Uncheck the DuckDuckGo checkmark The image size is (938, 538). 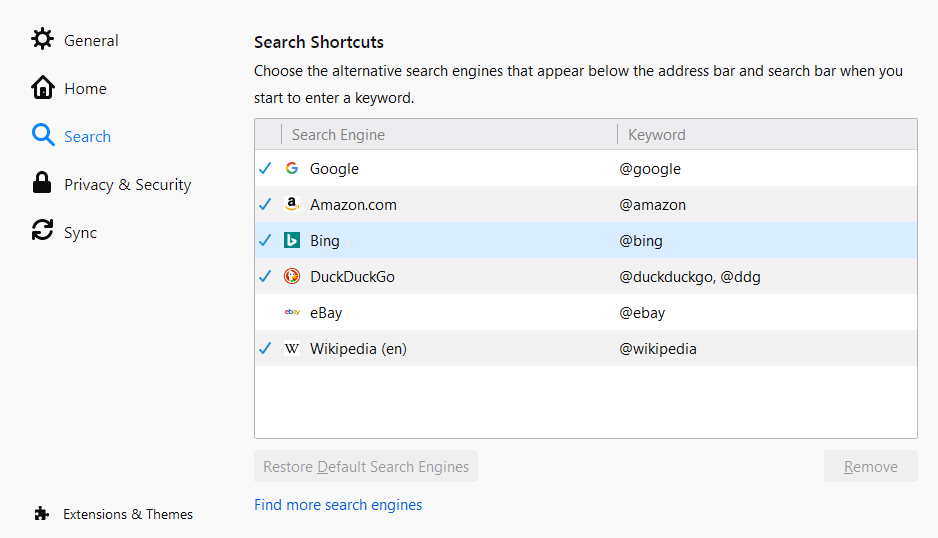point(265,276)
